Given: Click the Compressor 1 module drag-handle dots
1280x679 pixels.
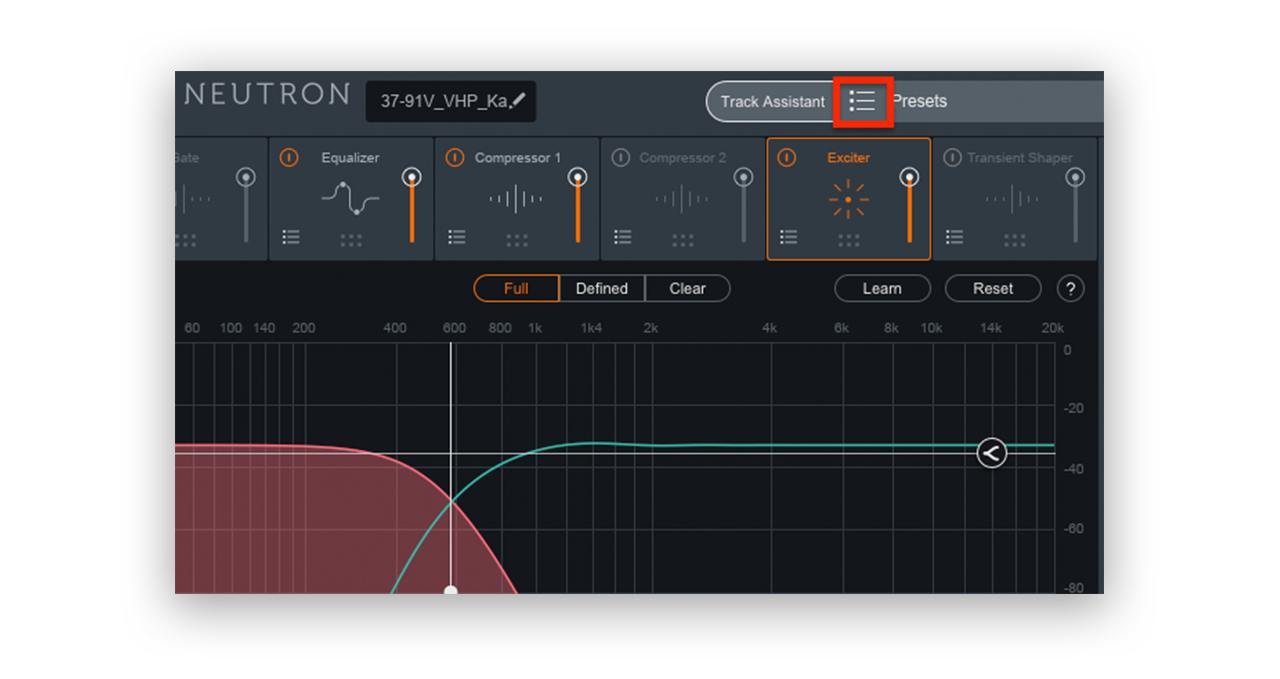Looking at the screenshot, I should click(x=517, y=240).
